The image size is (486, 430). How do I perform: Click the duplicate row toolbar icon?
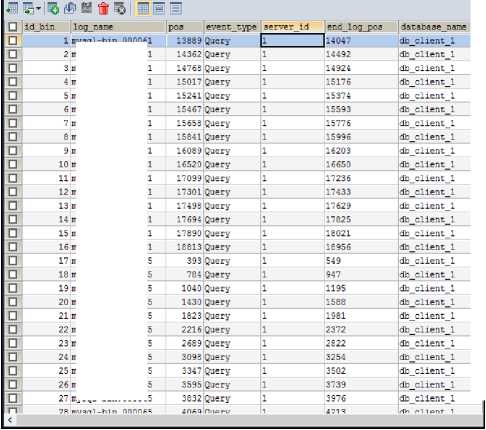[x=70, y=8]
